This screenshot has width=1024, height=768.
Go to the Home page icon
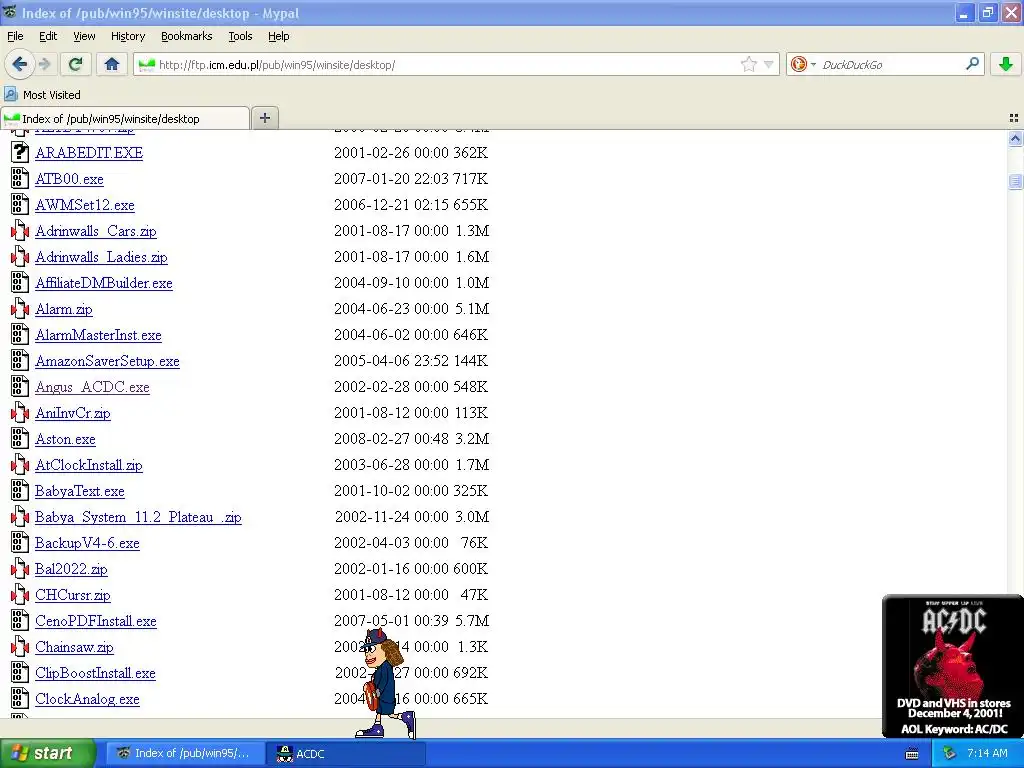coord(112,64)
